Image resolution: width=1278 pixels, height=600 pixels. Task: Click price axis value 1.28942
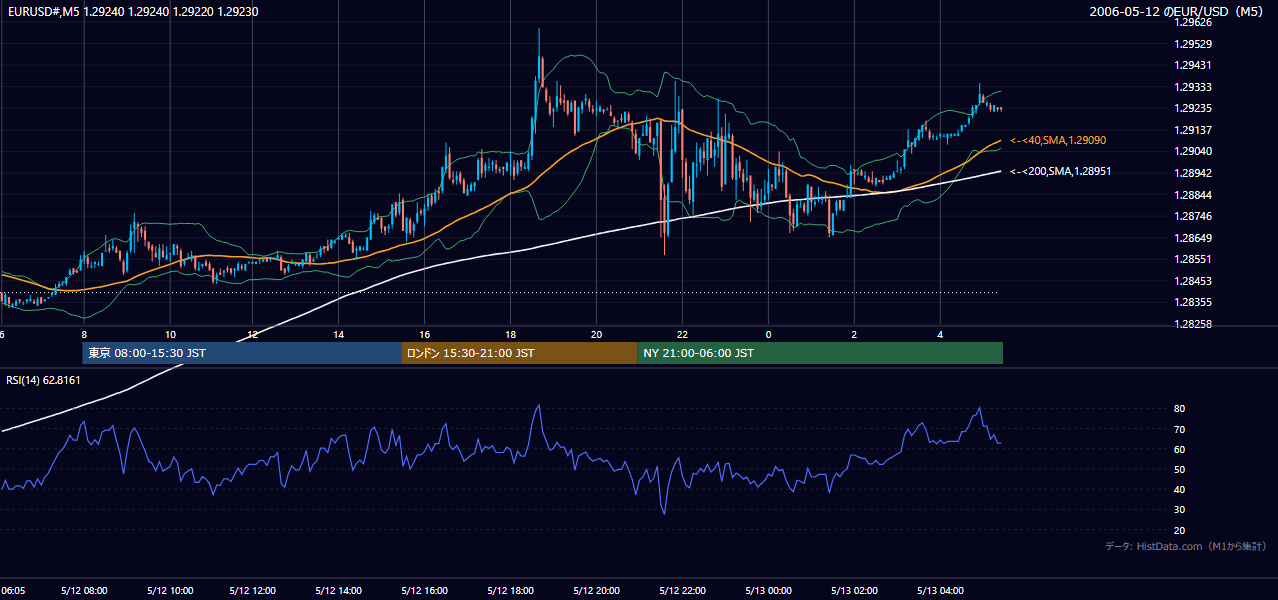point(1192,173)
